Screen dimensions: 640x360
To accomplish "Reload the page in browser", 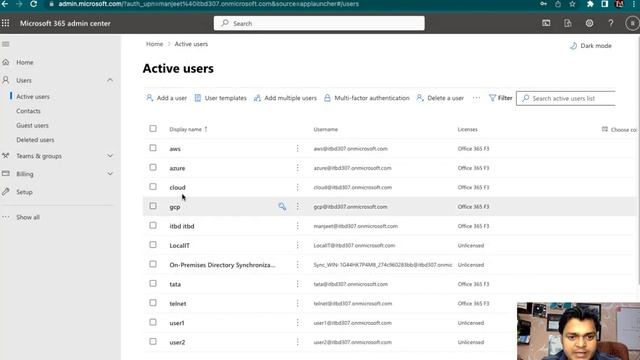I will click(33, 4).
